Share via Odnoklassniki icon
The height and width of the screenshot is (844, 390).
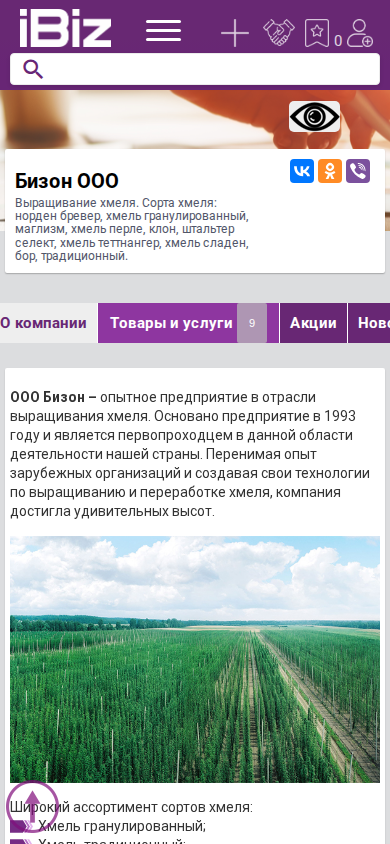click(x=330, y=171)
